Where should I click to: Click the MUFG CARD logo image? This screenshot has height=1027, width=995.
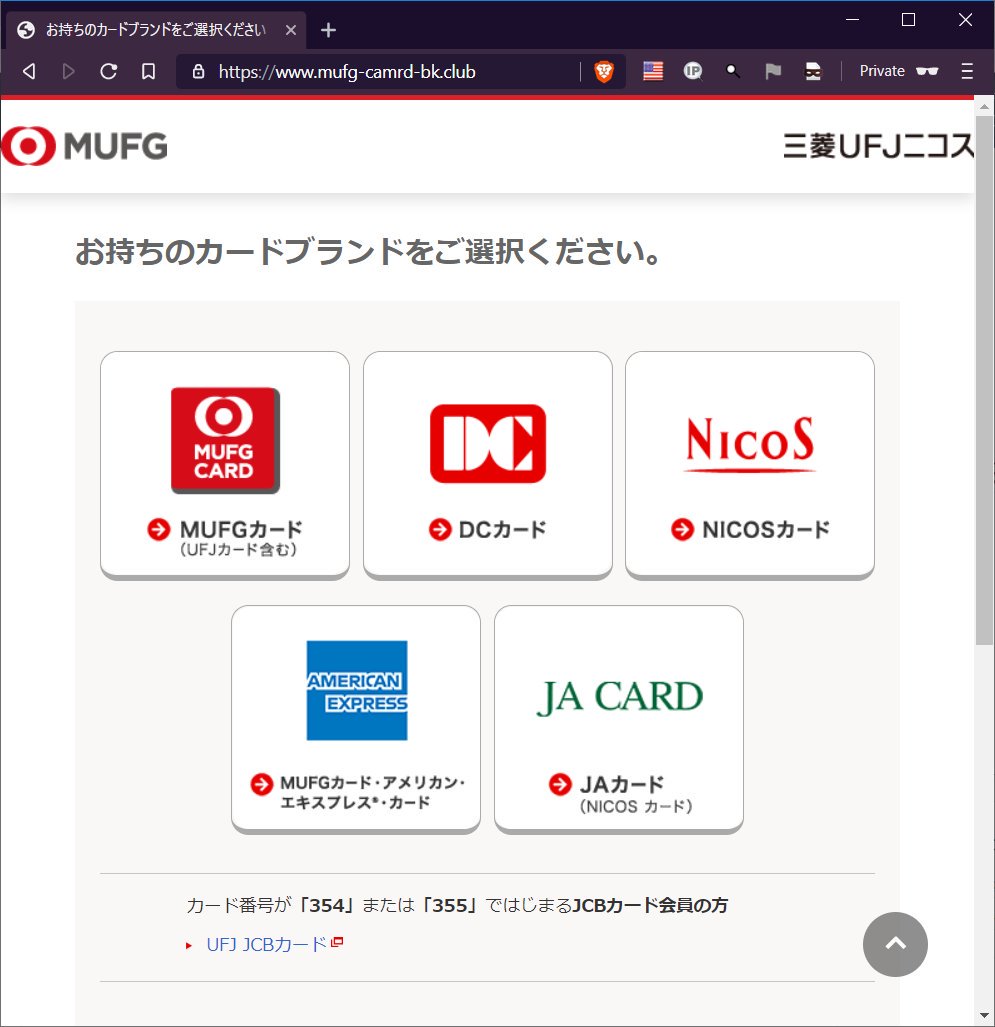pyautogui.click(x=225, y=440)
